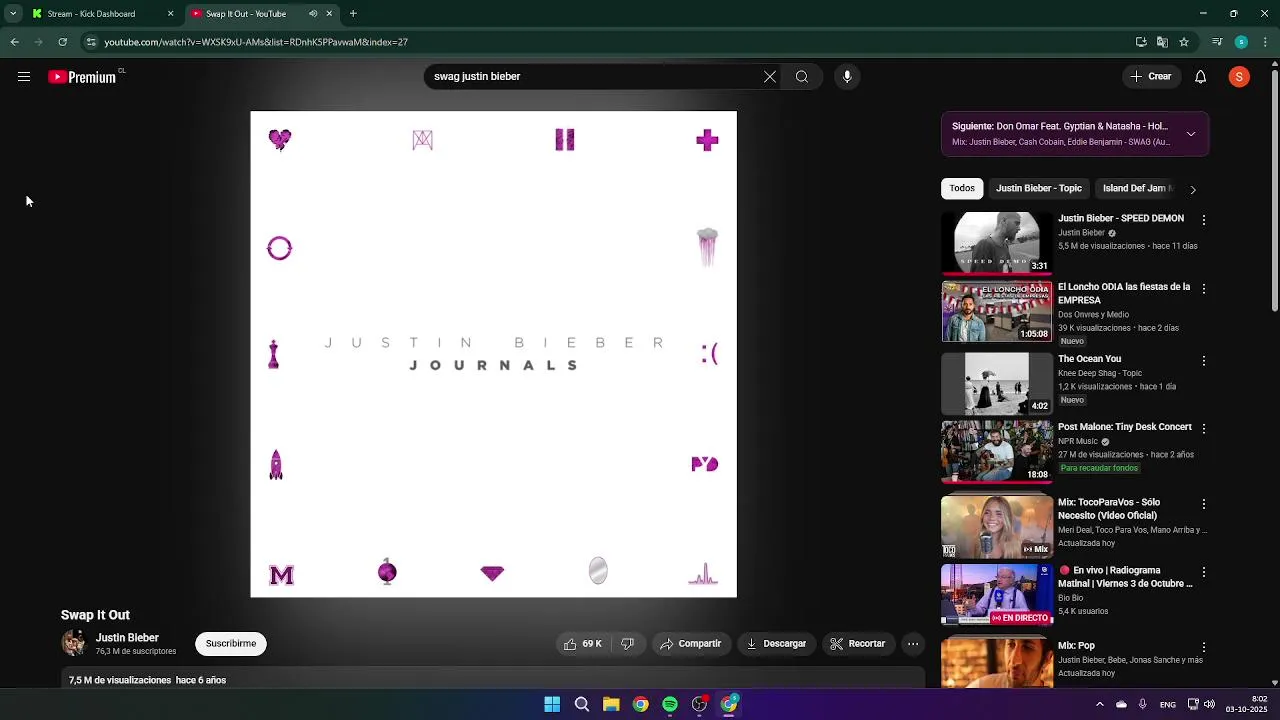Viewport: 1280px width, 720px height.
Task: Click the Crear button
Action: tap(1150, 77)
